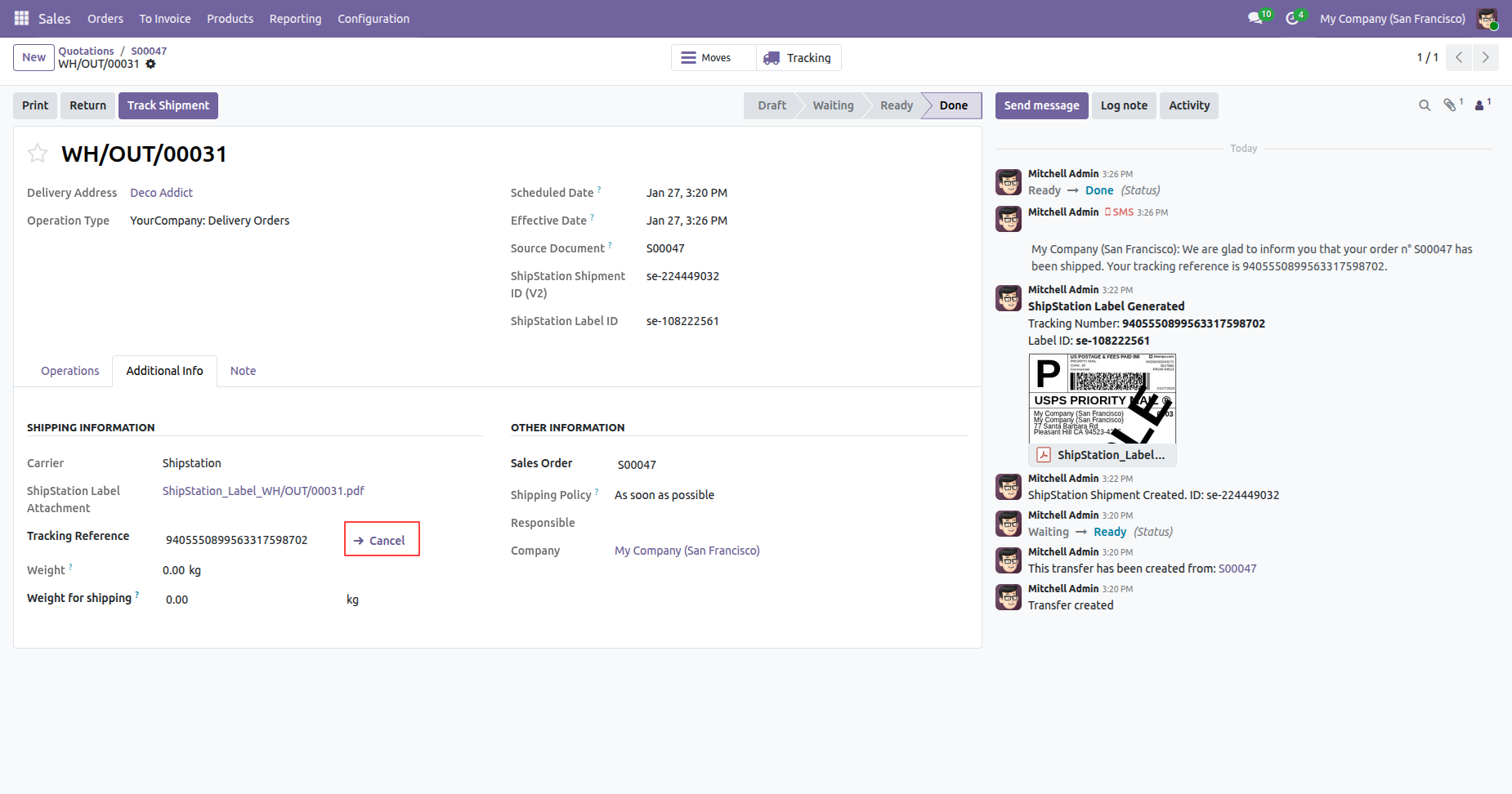Image resolution: width=1512 pixels, height=794 pixels.
Task: Open the Tracking smart button
Action: [x=798, y=58]
